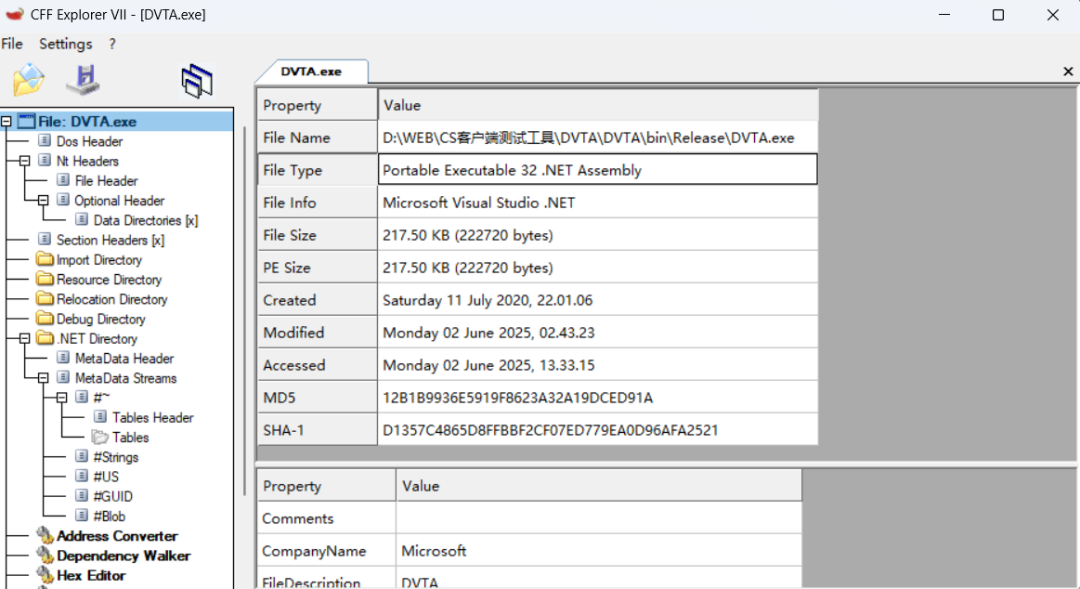Select the Tables Header tree entry
Screen dimensions: 1080x589
153,417
